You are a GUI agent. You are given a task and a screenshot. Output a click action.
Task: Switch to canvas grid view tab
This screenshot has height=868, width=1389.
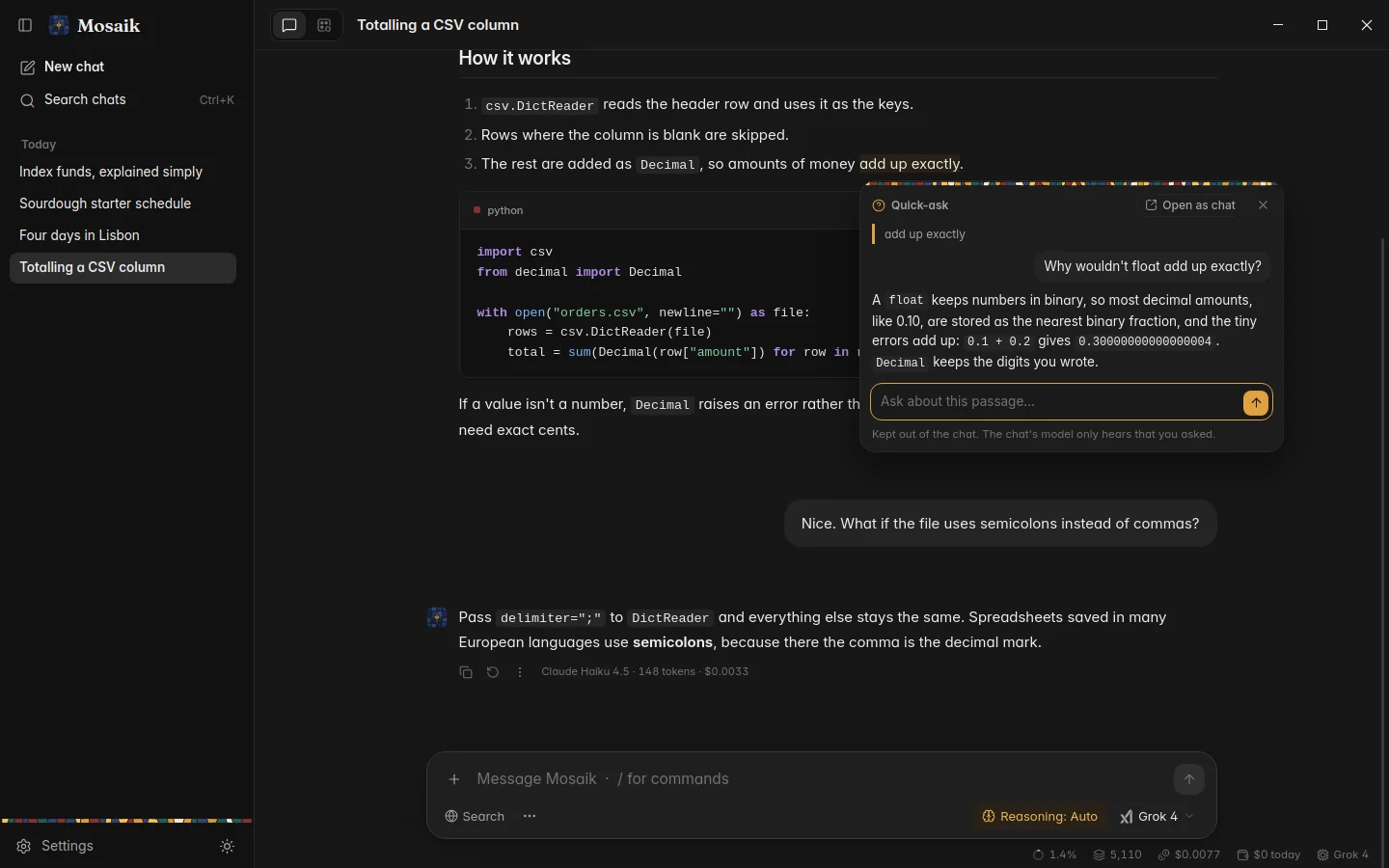tap(324, 25)
